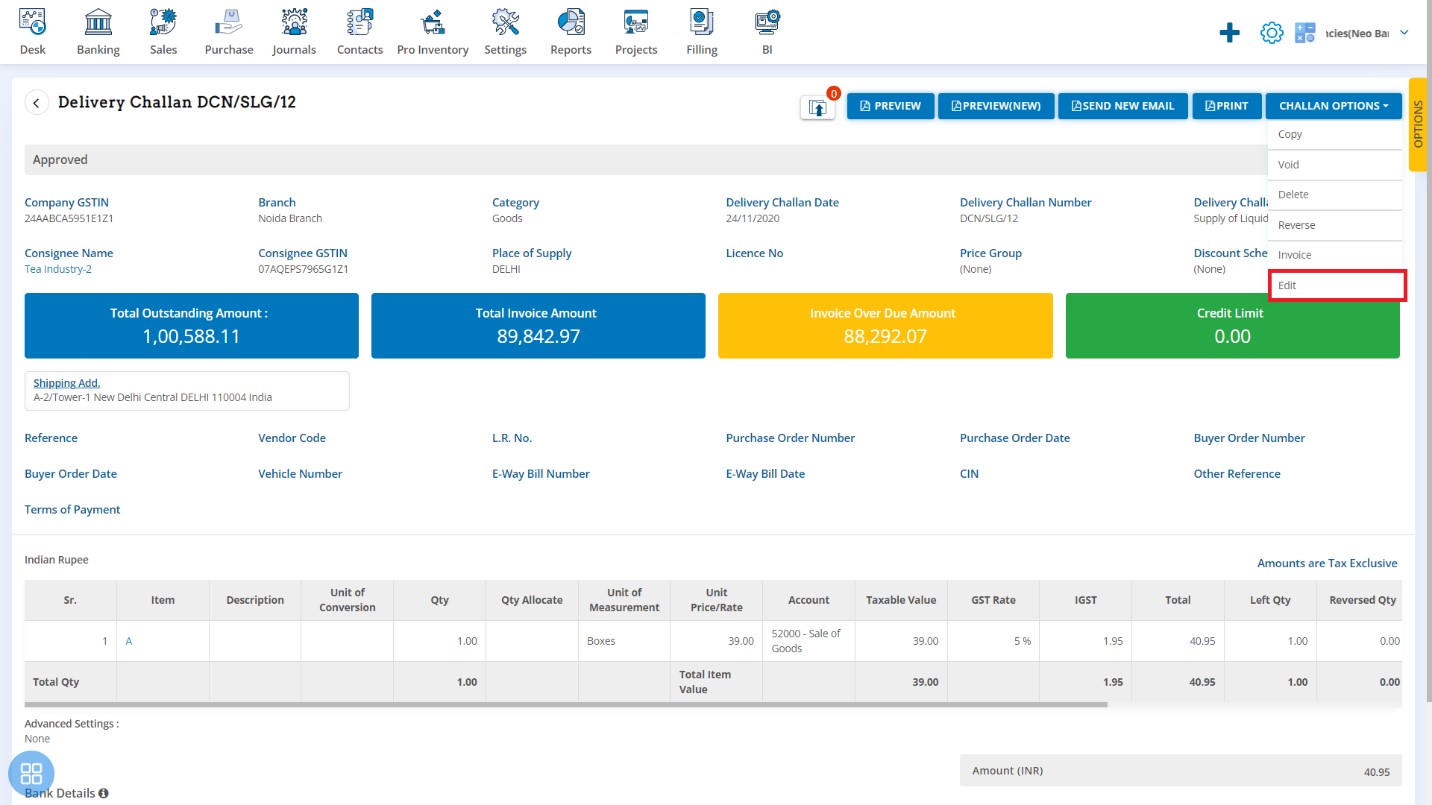Open the Sales module icon
The width and height of the screenshot is (1432, 805).
coord(163,21)
